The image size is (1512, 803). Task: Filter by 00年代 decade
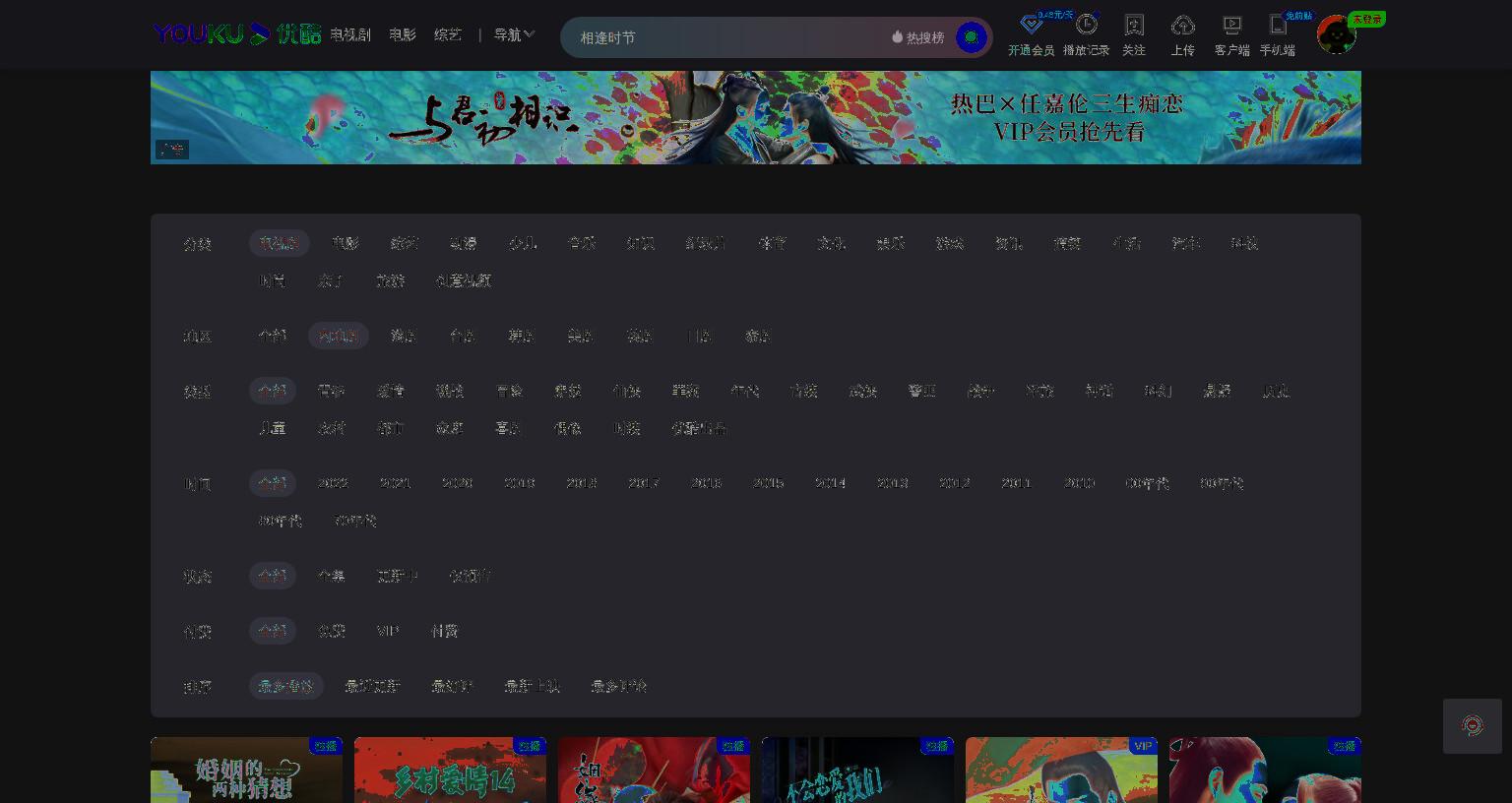1148,483
